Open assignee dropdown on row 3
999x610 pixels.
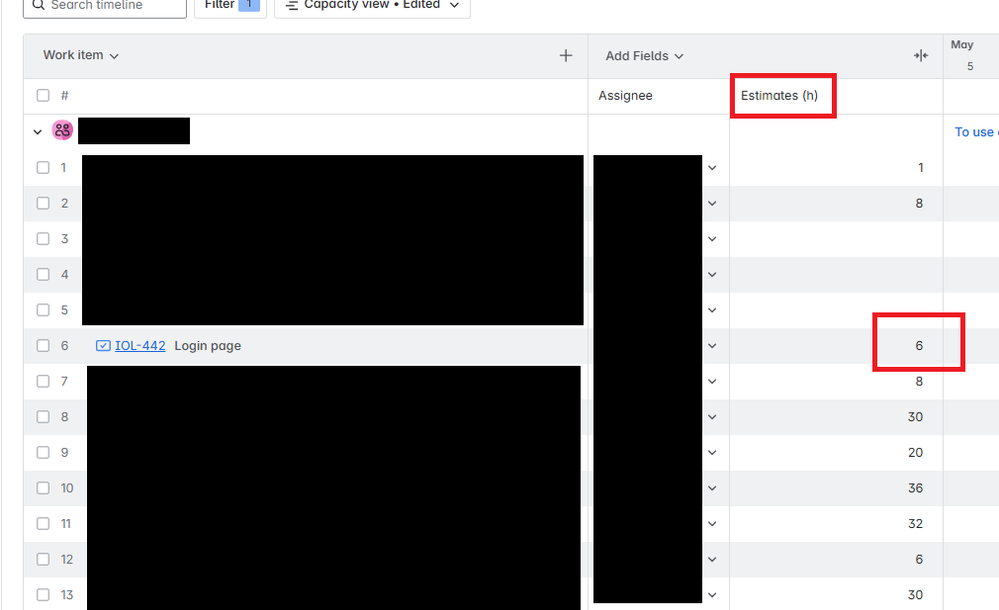click(712, 239)
